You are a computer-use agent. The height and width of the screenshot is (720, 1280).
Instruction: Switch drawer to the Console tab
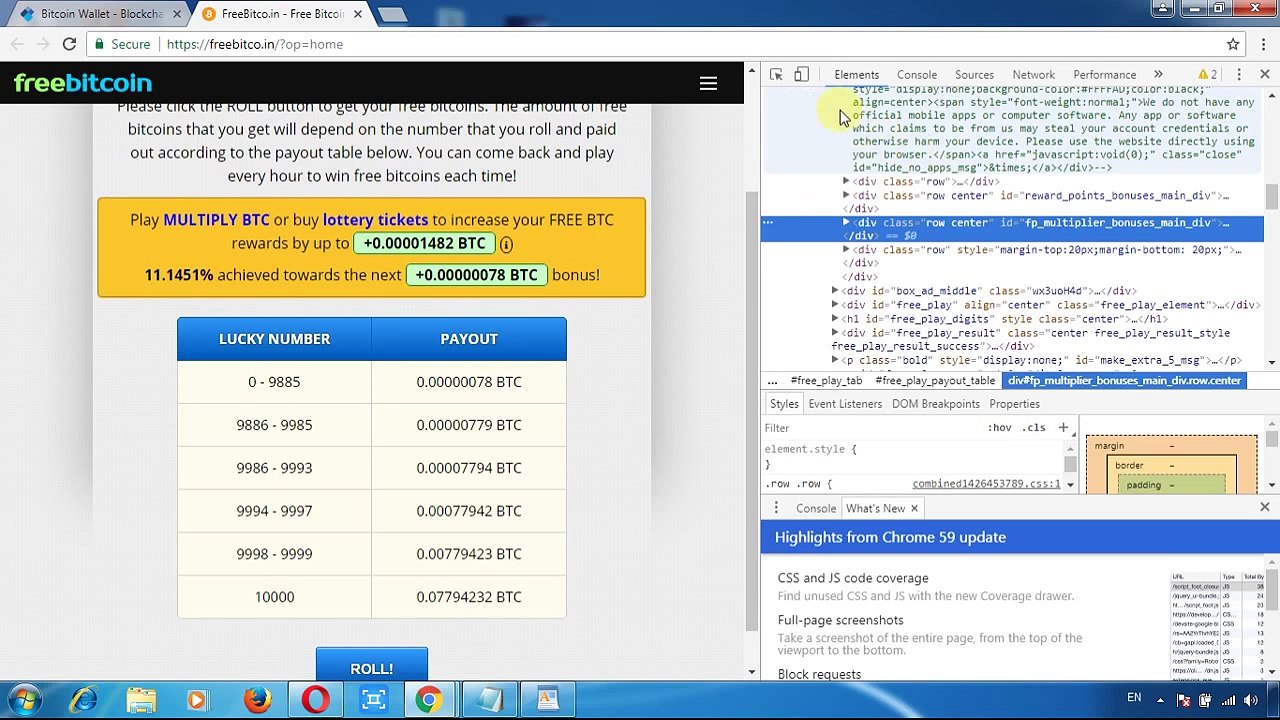pyautogui.click(x=816, y=509)
